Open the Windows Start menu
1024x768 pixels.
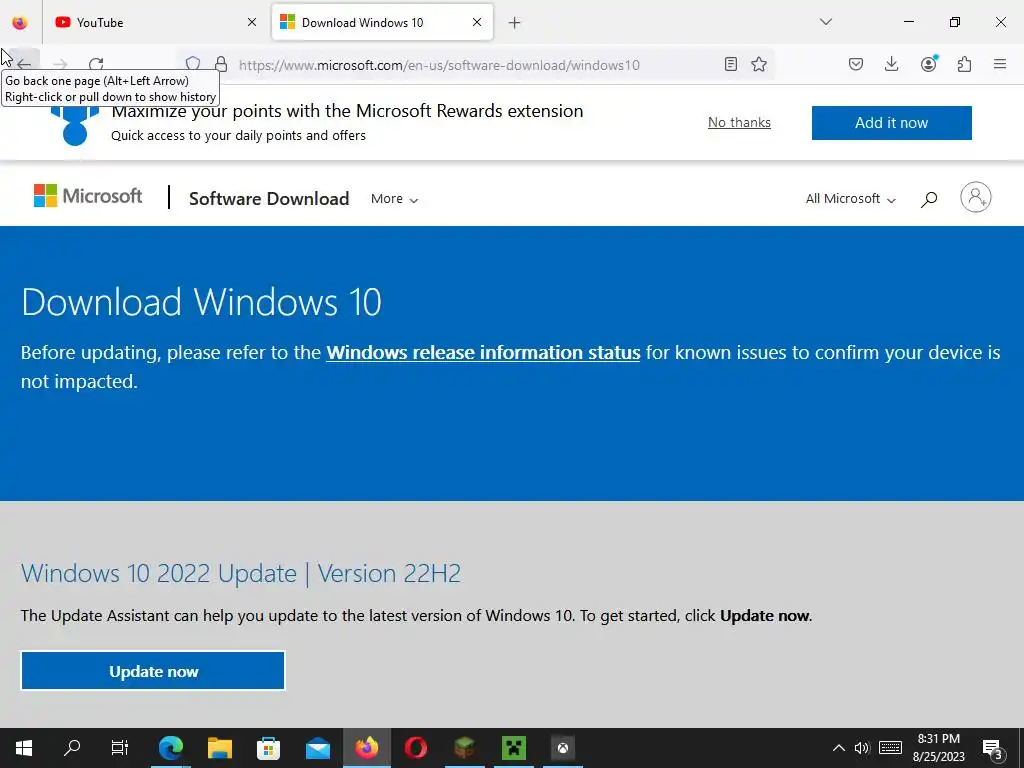(24, 748)
